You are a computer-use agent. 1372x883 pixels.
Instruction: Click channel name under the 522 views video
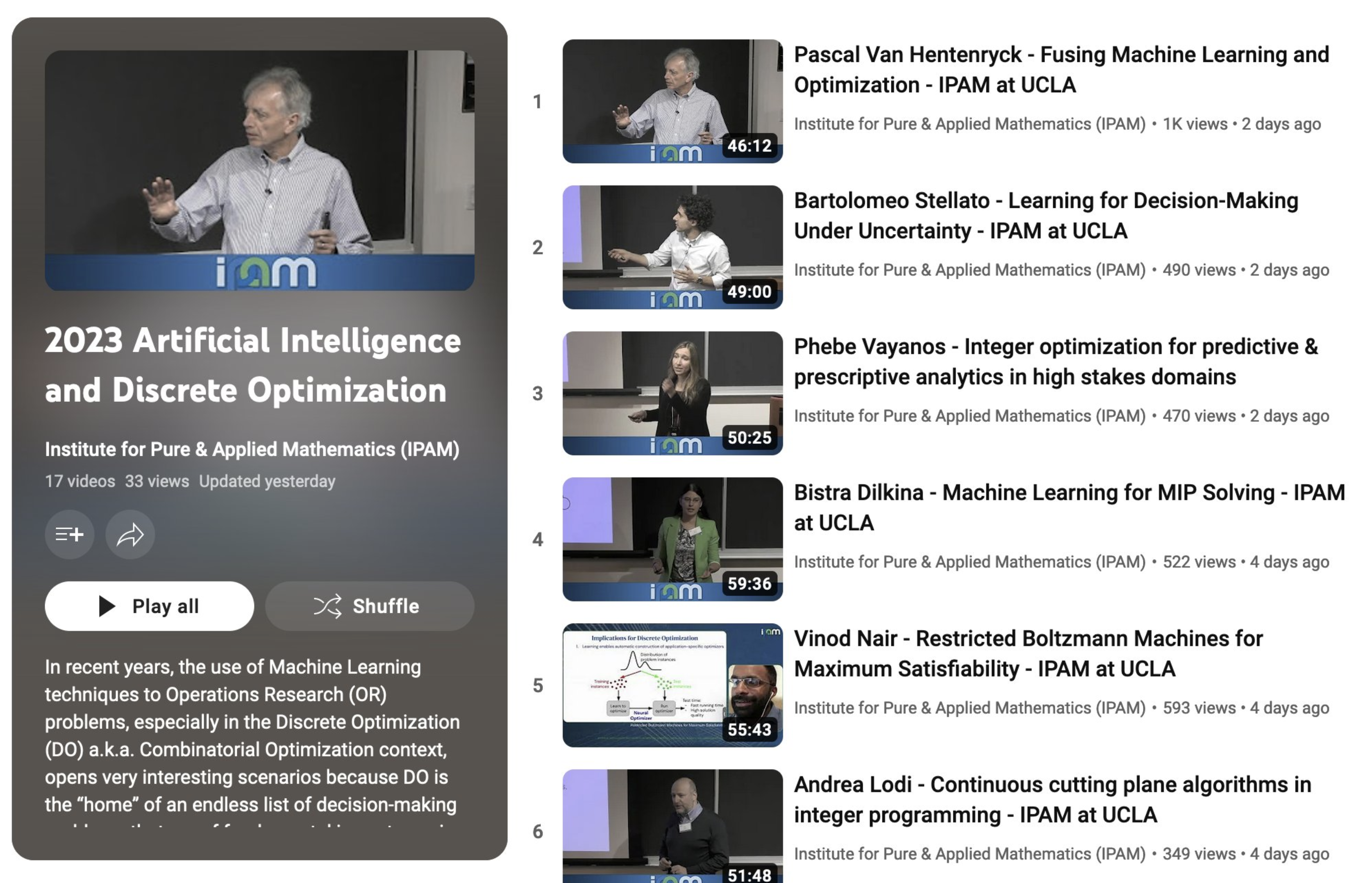click(970, 562)
